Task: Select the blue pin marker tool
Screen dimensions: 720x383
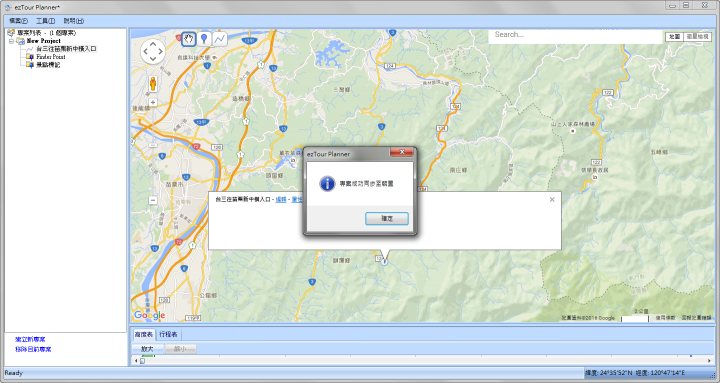Action: pos(204,39)
